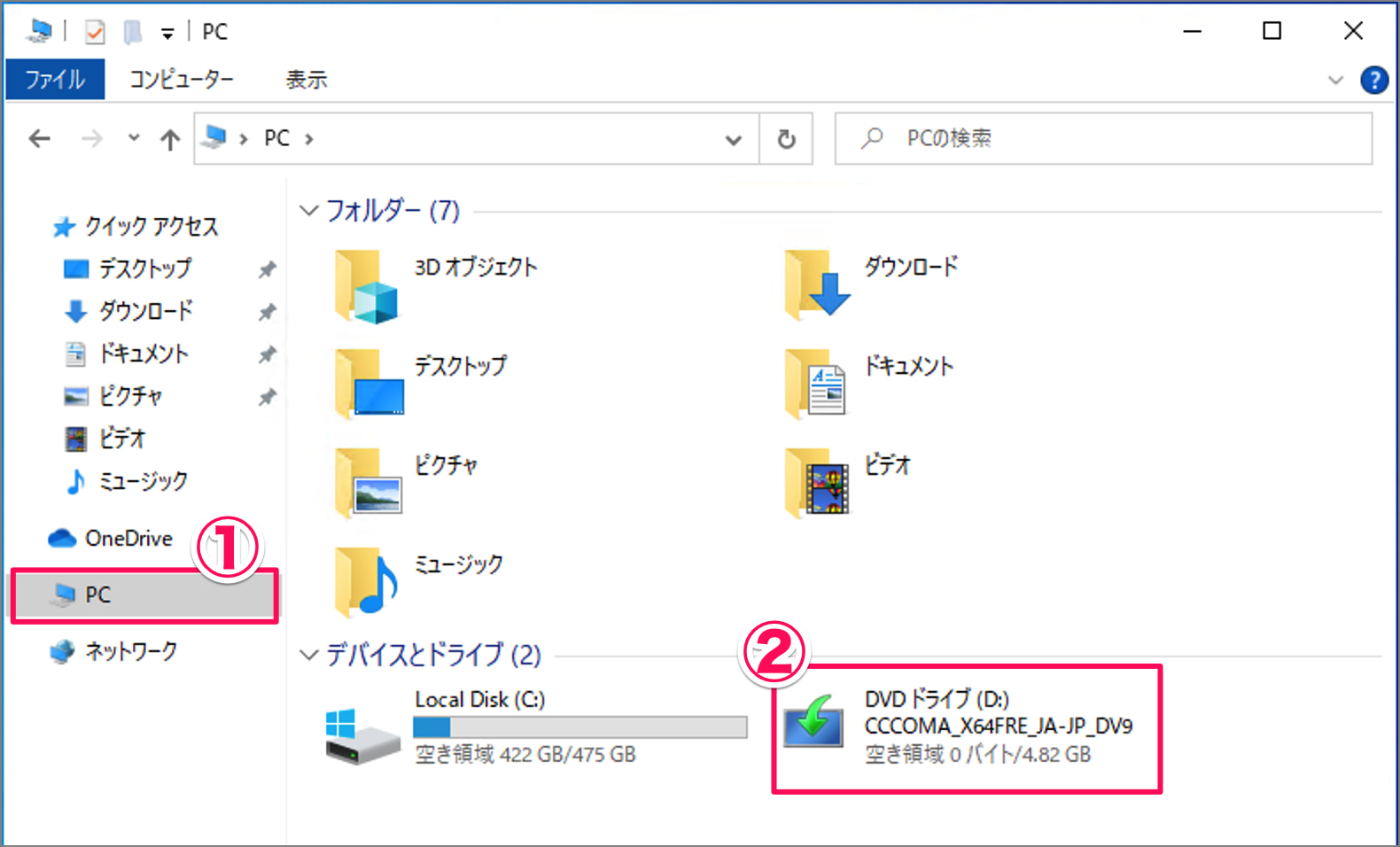The height and width of the screenshot is (847, 1400).
Task: Open デスクトップ in the sidebar
Action: pos(144,268)
